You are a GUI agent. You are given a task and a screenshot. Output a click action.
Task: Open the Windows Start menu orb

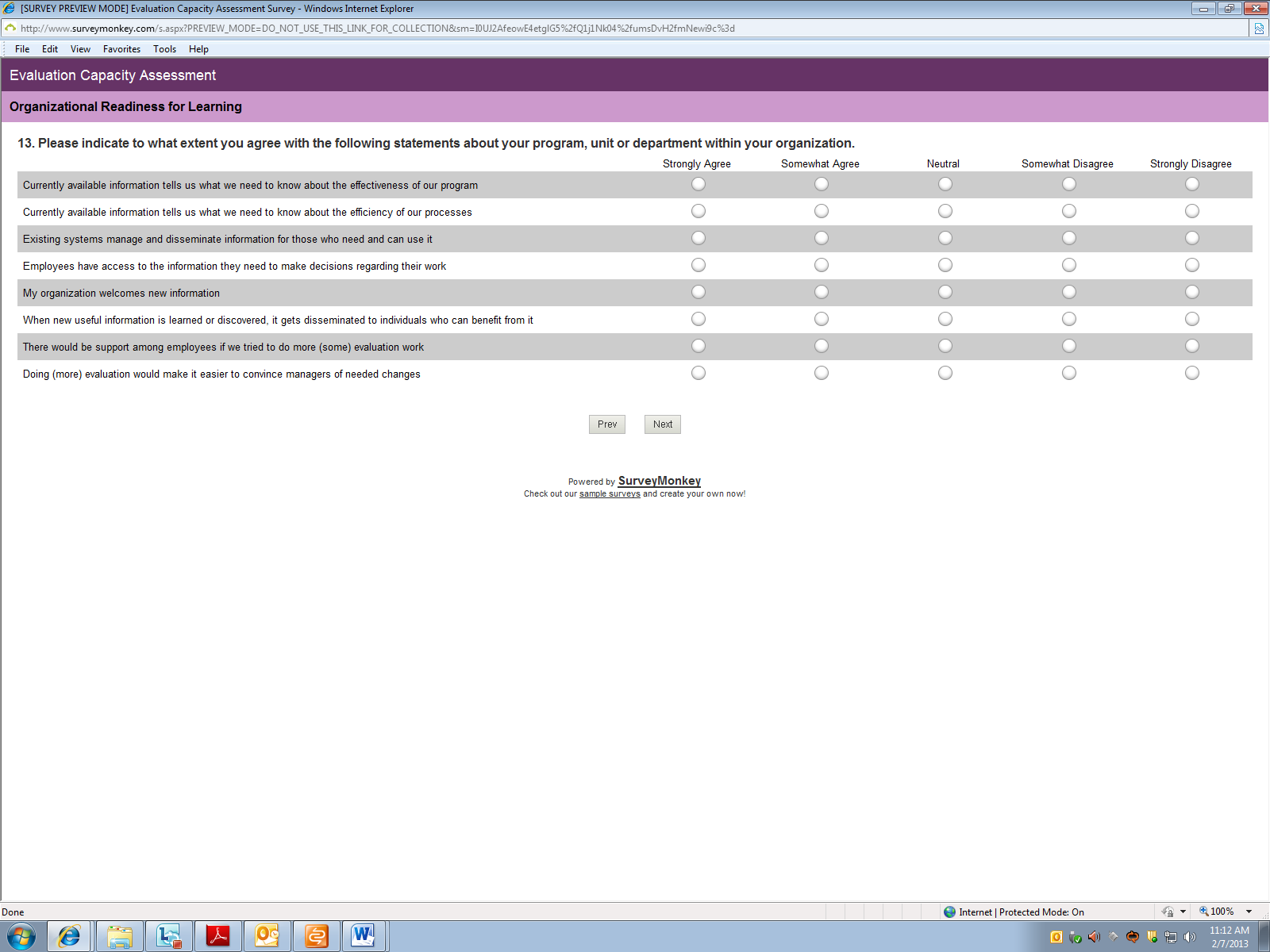[21, 937]
